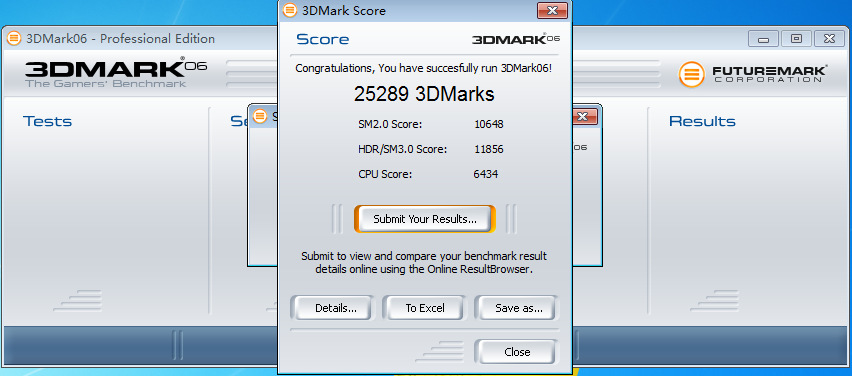Click the Submit Your Results button
Image resolution: width=852 pixels, height=376 pixels.
click(x=424, y=219)
